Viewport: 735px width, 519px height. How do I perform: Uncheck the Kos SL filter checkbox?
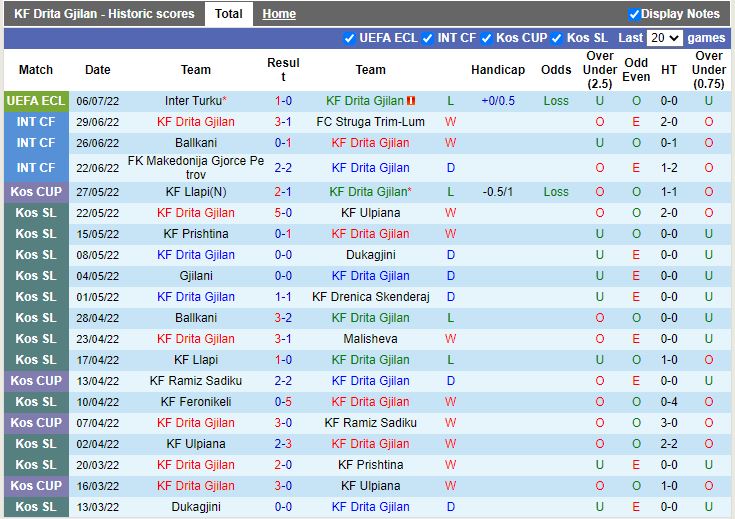click(x=558, y=38)
